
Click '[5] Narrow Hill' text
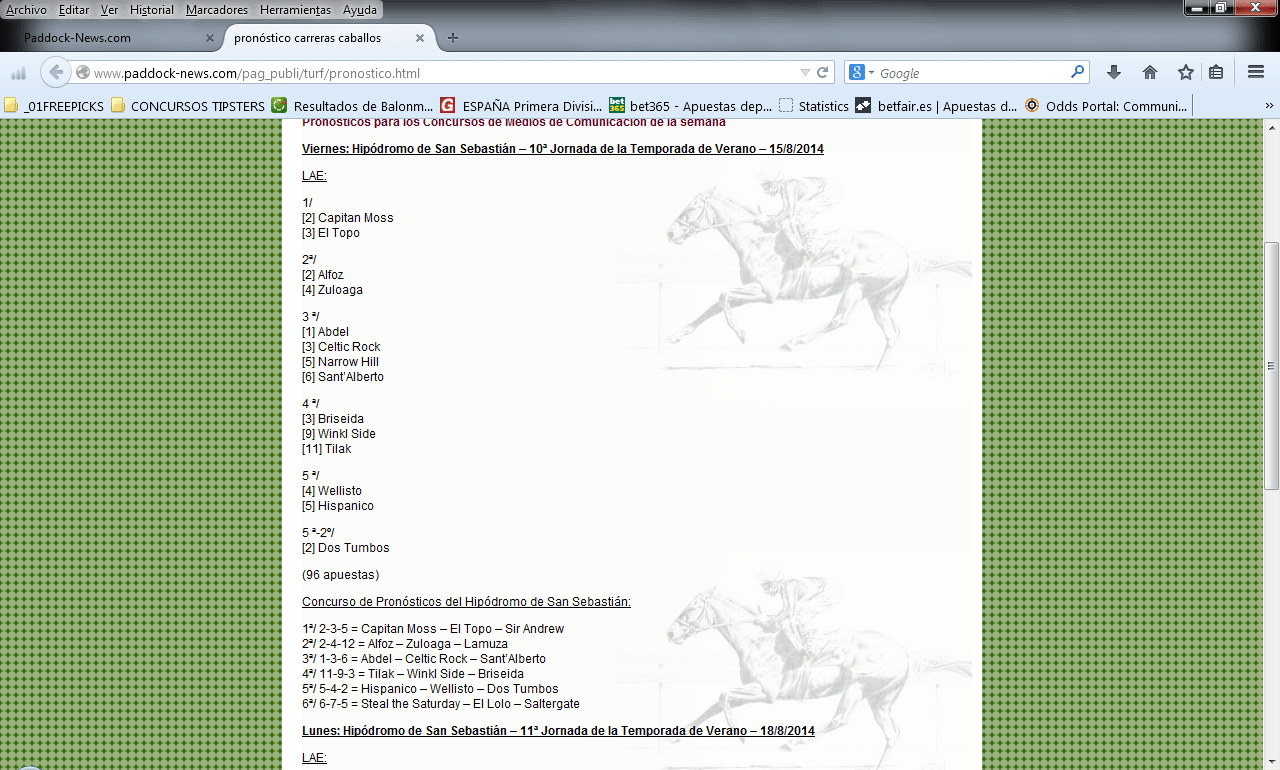[340, 362]
